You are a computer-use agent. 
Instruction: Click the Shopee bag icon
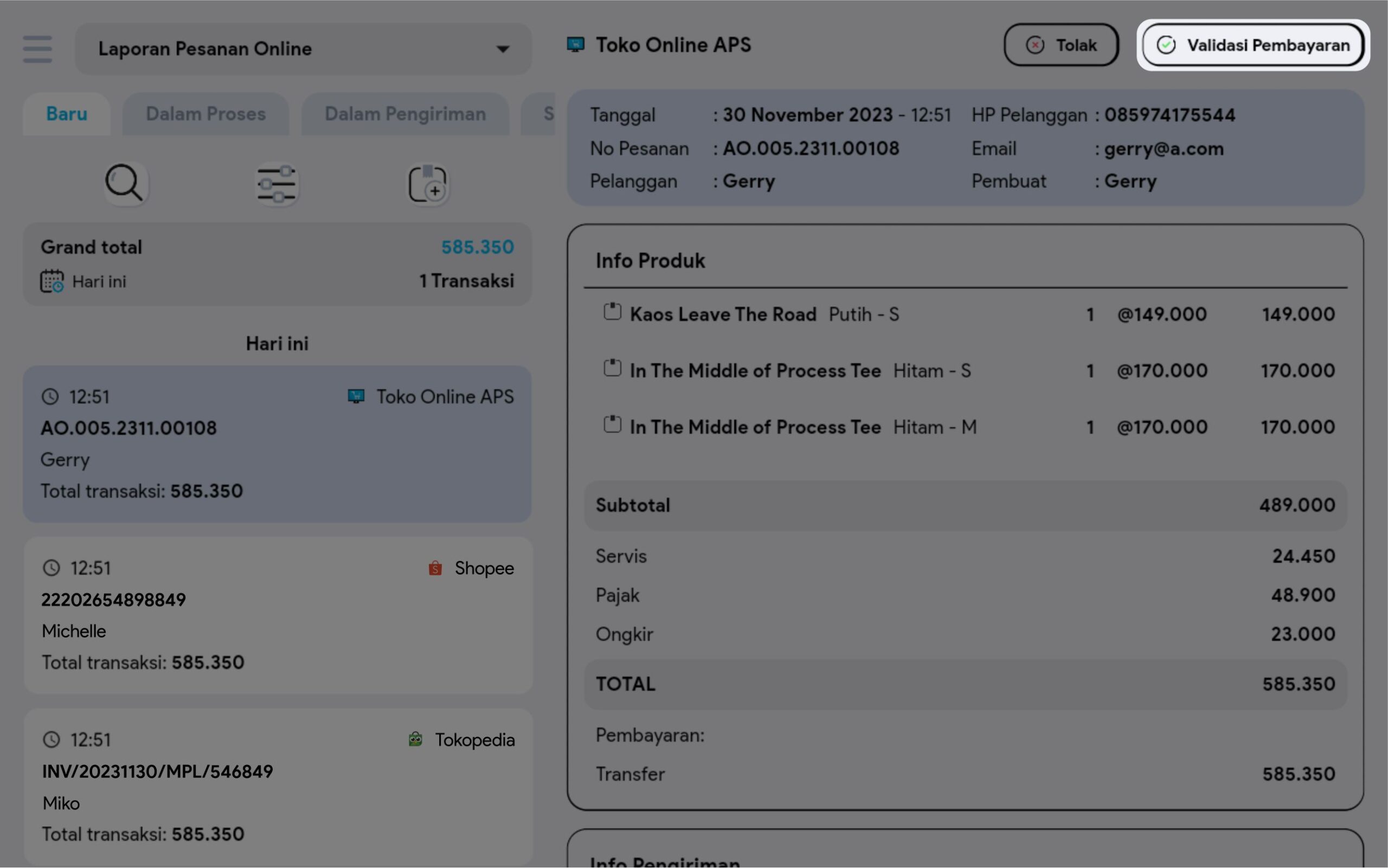point(435,568)
